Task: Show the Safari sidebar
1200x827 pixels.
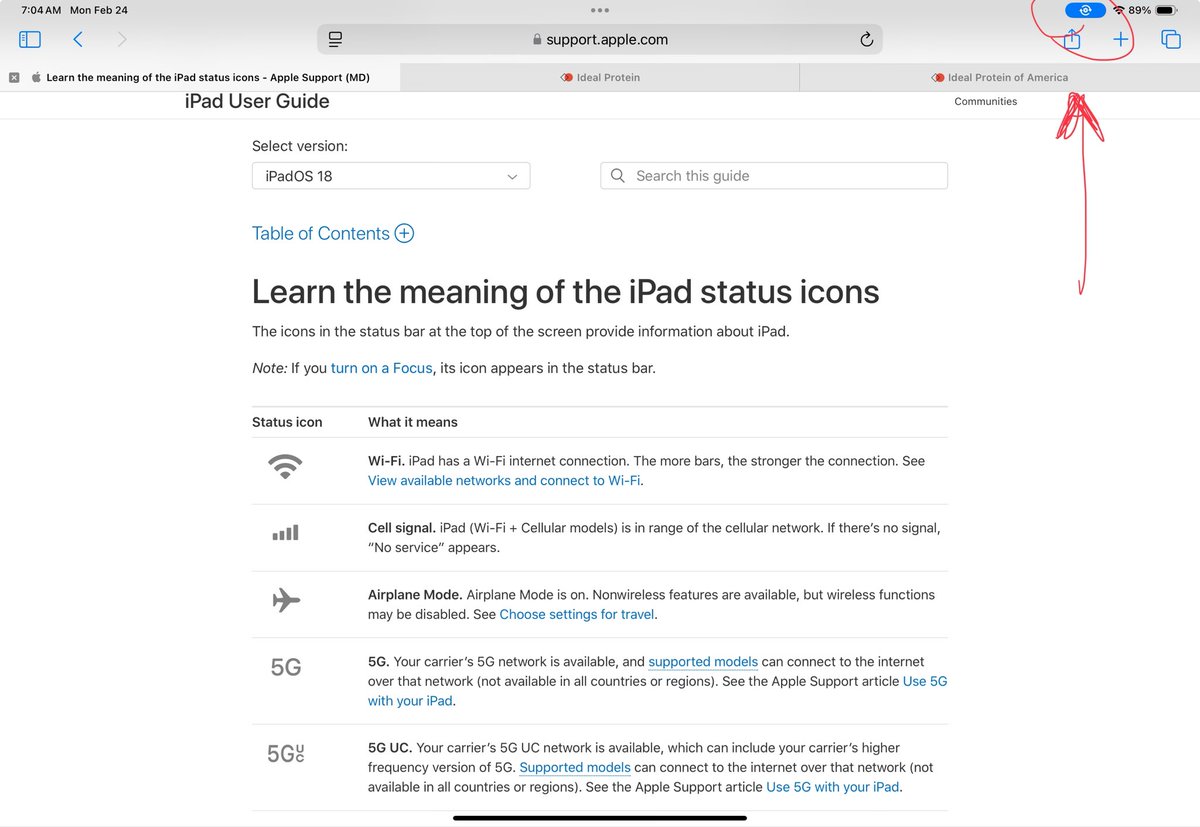Action: (30, 39)
